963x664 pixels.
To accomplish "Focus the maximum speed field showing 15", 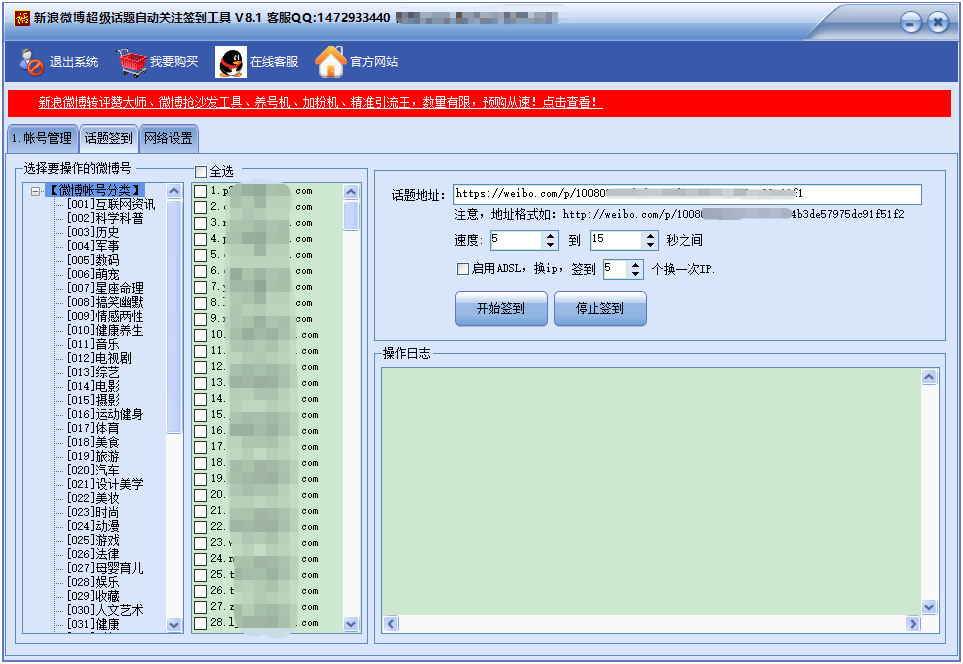I will tap(617, 240).
